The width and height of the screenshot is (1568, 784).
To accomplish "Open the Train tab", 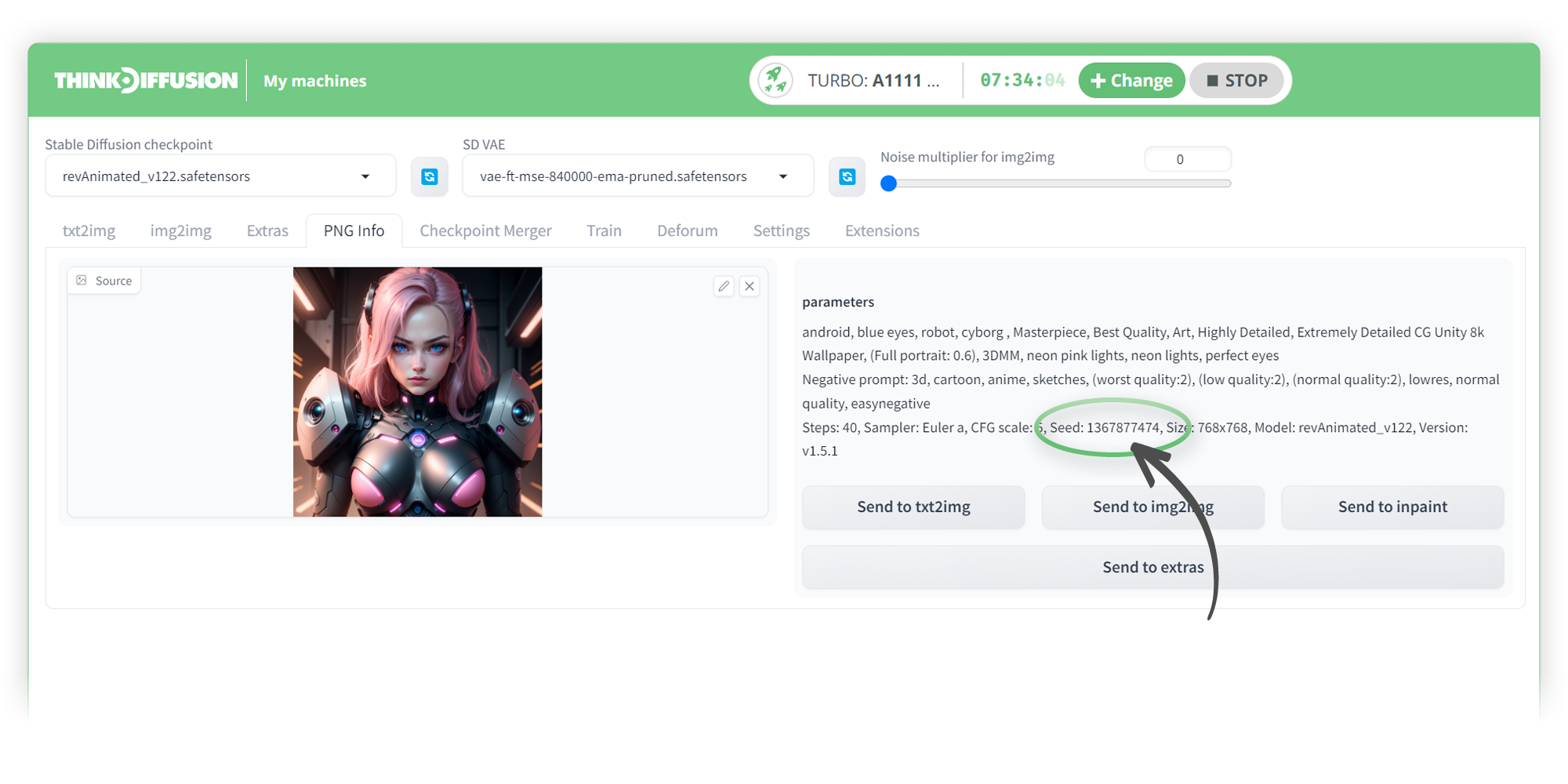I will pyautogui.click(x=604, y=230).
